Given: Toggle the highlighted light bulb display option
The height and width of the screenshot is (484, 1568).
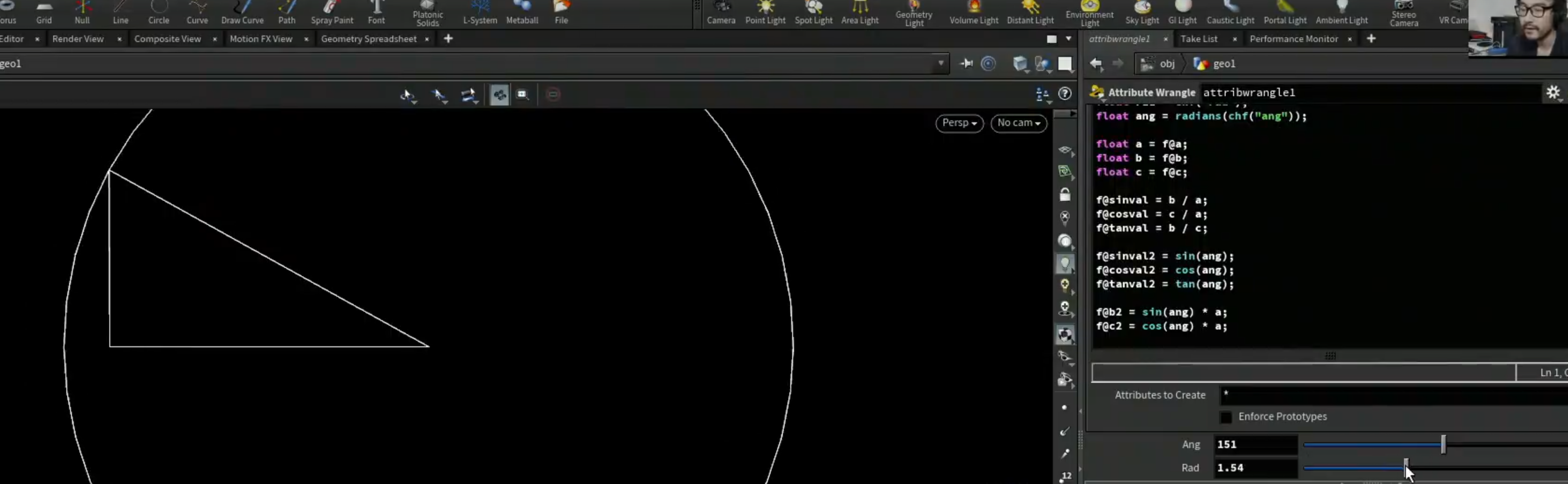Looking at the screenshot, I should (x=1064, y=263).
